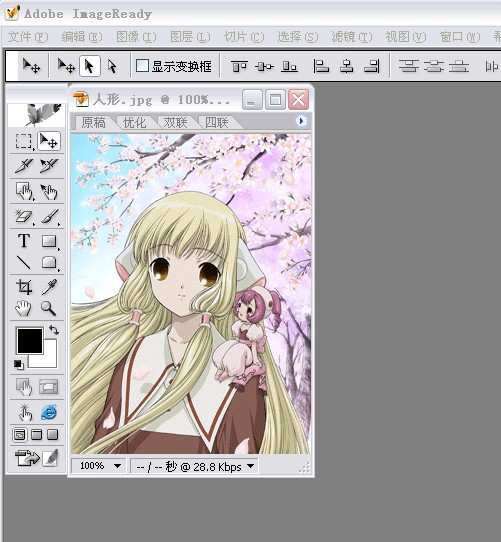Open the document tab flyout arrow menu

pos(301,121)
